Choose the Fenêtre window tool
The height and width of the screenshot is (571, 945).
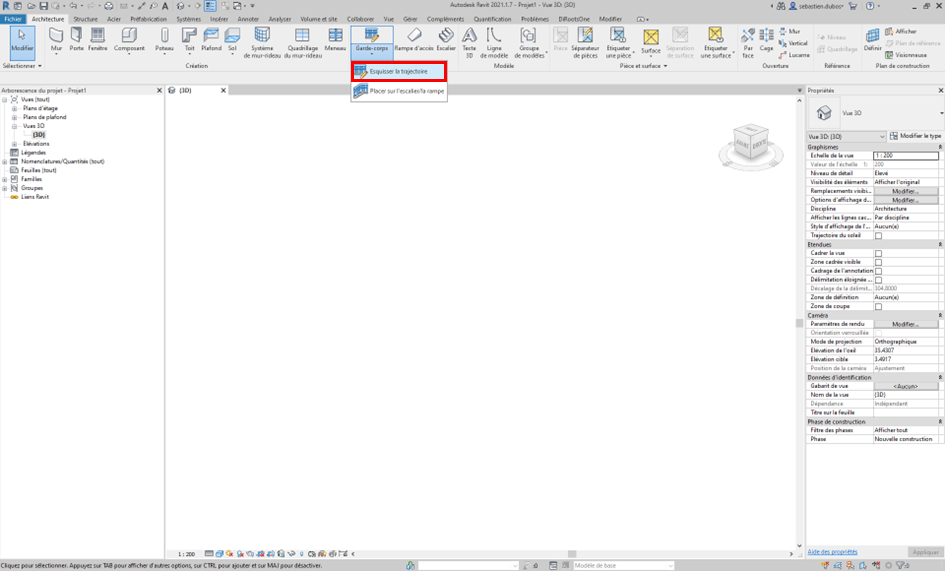coord(97,39)
